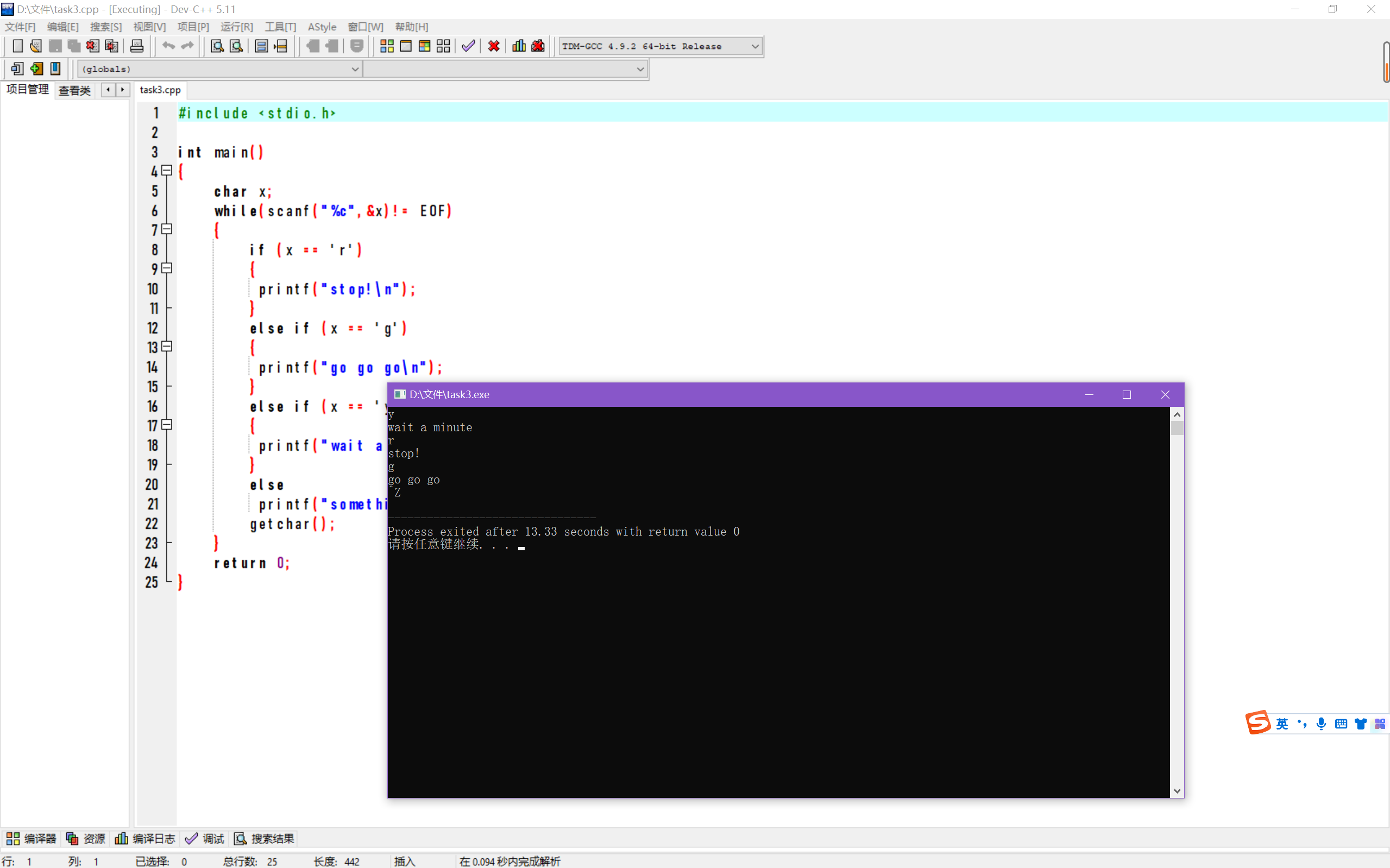Collapse the fold box at line 13
1390x868 pixels.
tap(167, 346)
